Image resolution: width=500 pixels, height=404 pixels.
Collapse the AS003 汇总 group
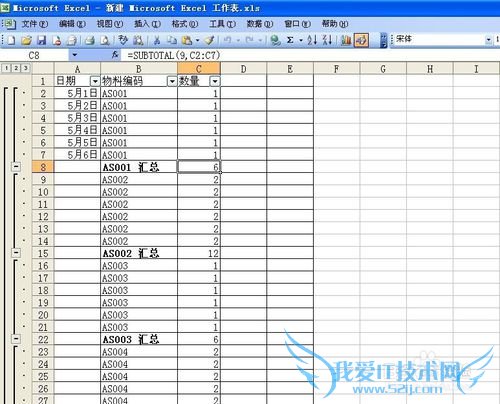(16, 339)
